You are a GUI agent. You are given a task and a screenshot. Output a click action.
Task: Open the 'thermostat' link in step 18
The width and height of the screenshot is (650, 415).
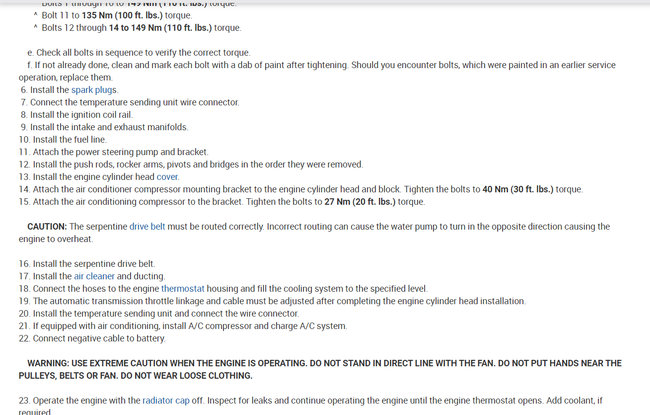click(183, 288)
